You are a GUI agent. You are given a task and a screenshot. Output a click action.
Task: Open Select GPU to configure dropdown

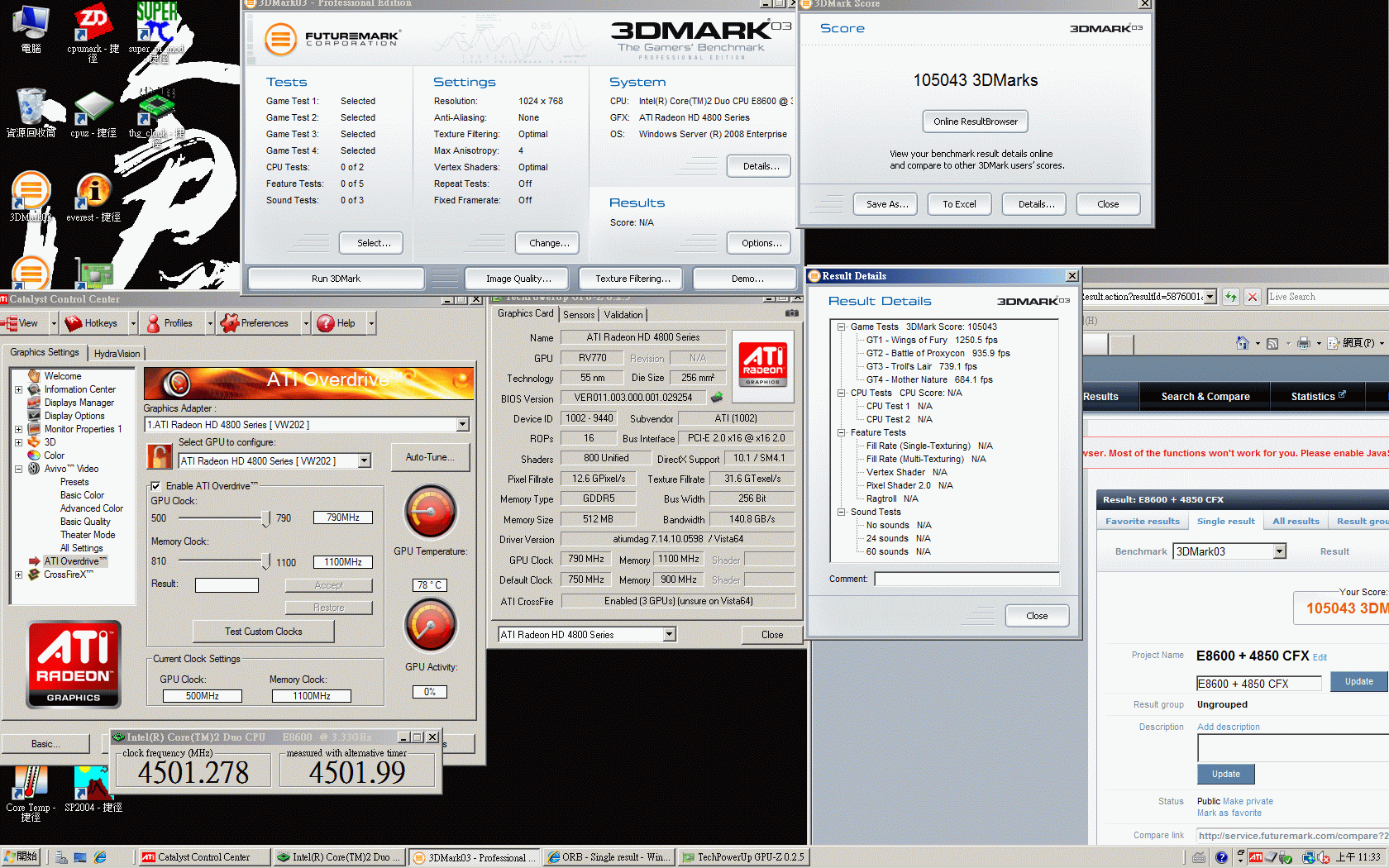(x=365, y=460)
